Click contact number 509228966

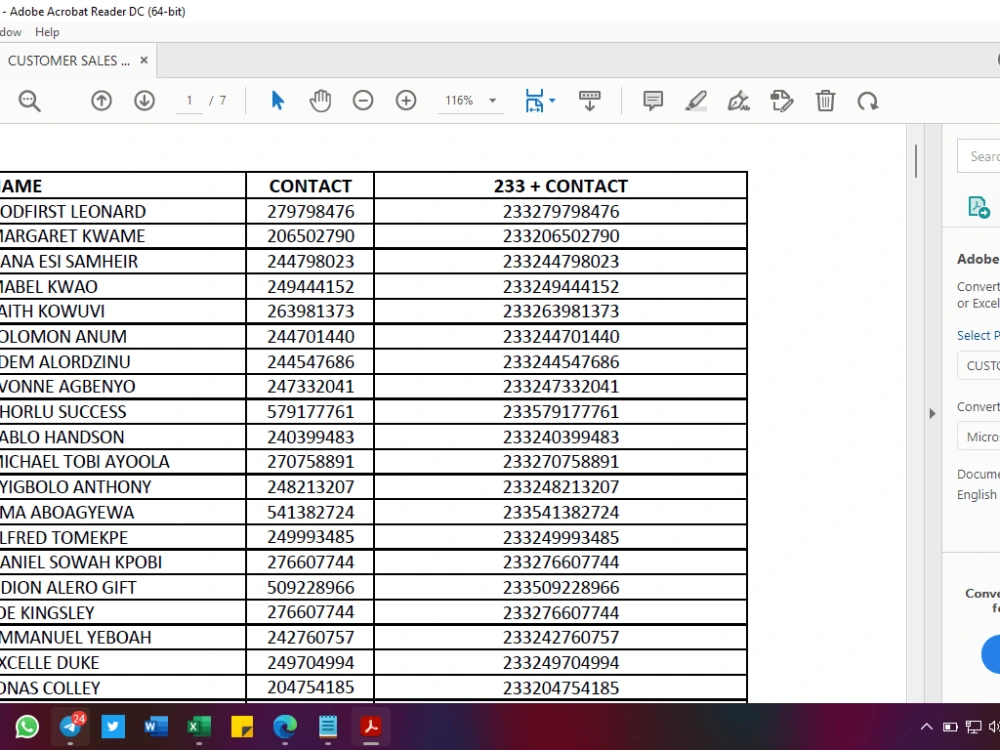(x=311, y=587)
